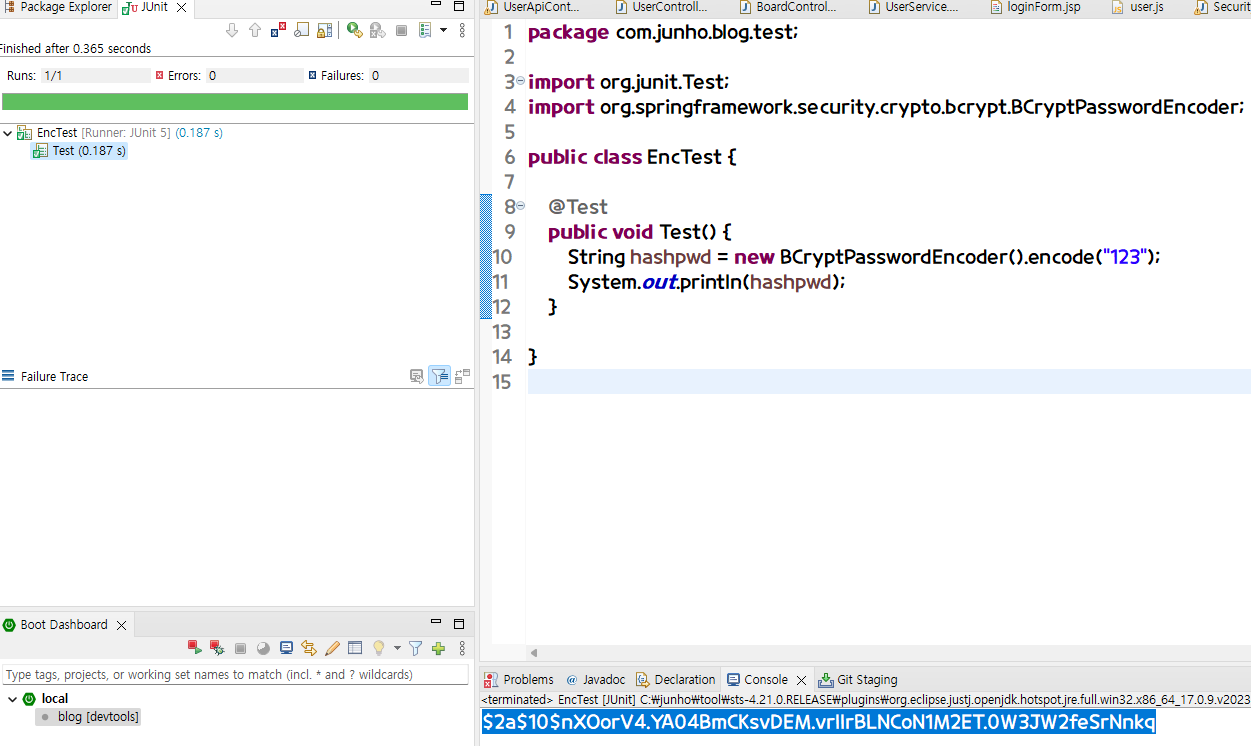This screenshot has height=746, width=1251.
Task: Select the blog [devtools] entry
Action: [99, 717]
